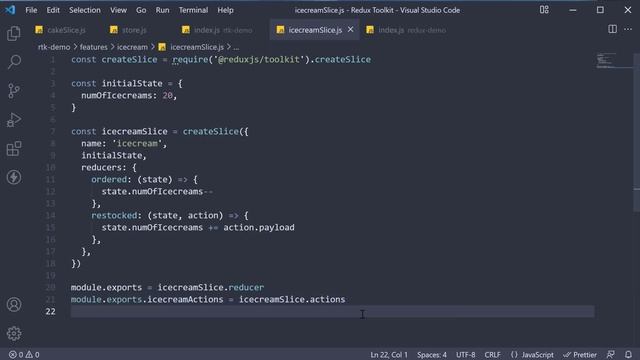
Task: Open Run and Debug view
Action: (x=14, y=120)
